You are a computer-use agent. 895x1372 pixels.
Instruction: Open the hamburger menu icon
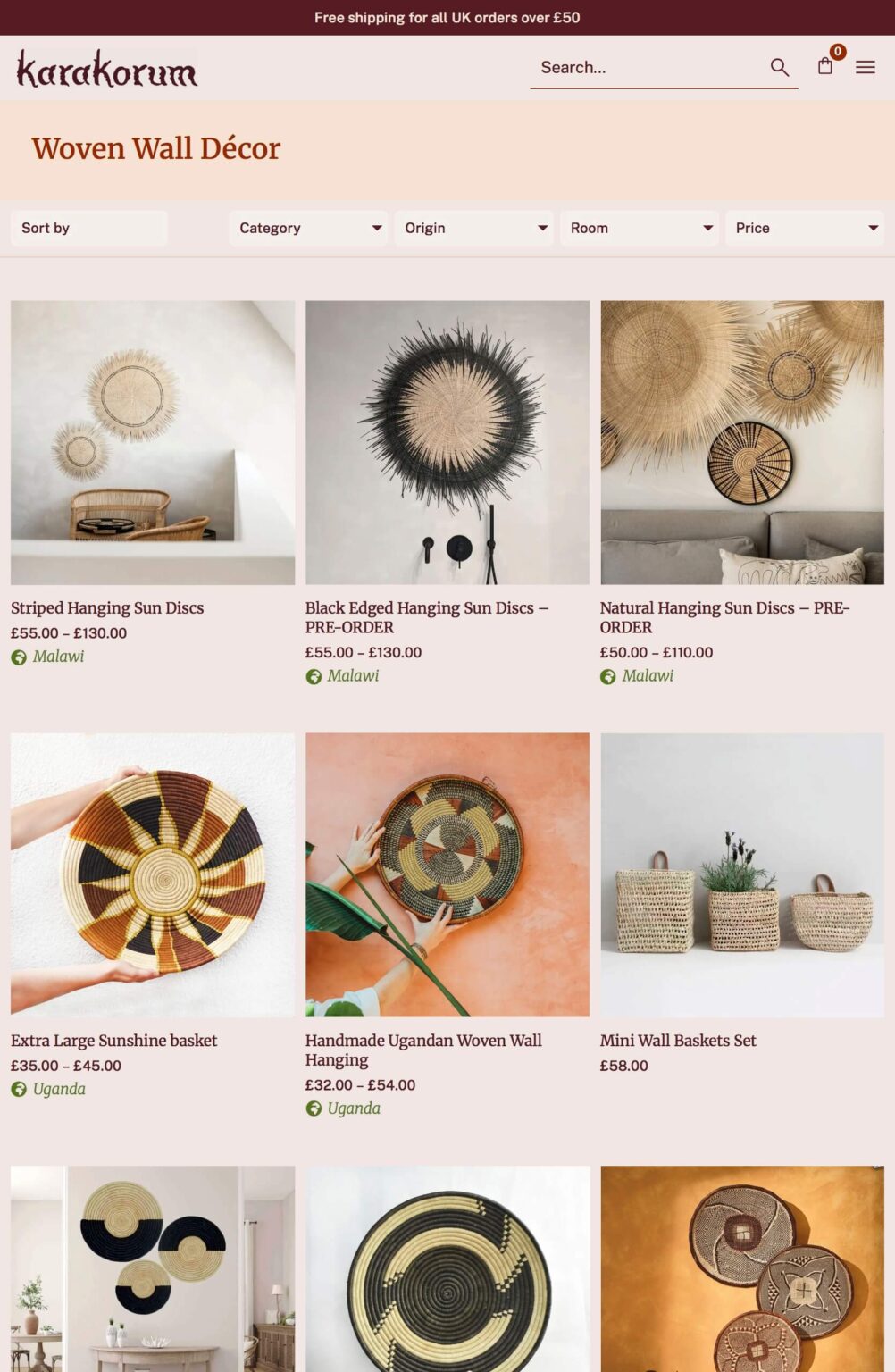[866, 67]
